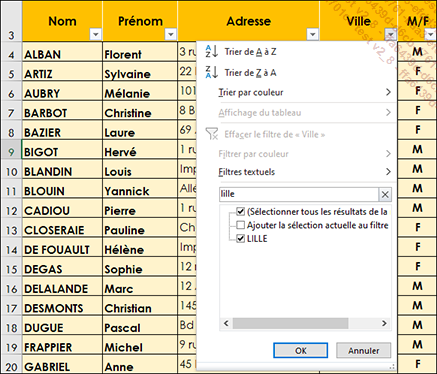The image size is (437, 374).
Task: Select the cell DE FOUAULT
Action: [x=62, y=247]
